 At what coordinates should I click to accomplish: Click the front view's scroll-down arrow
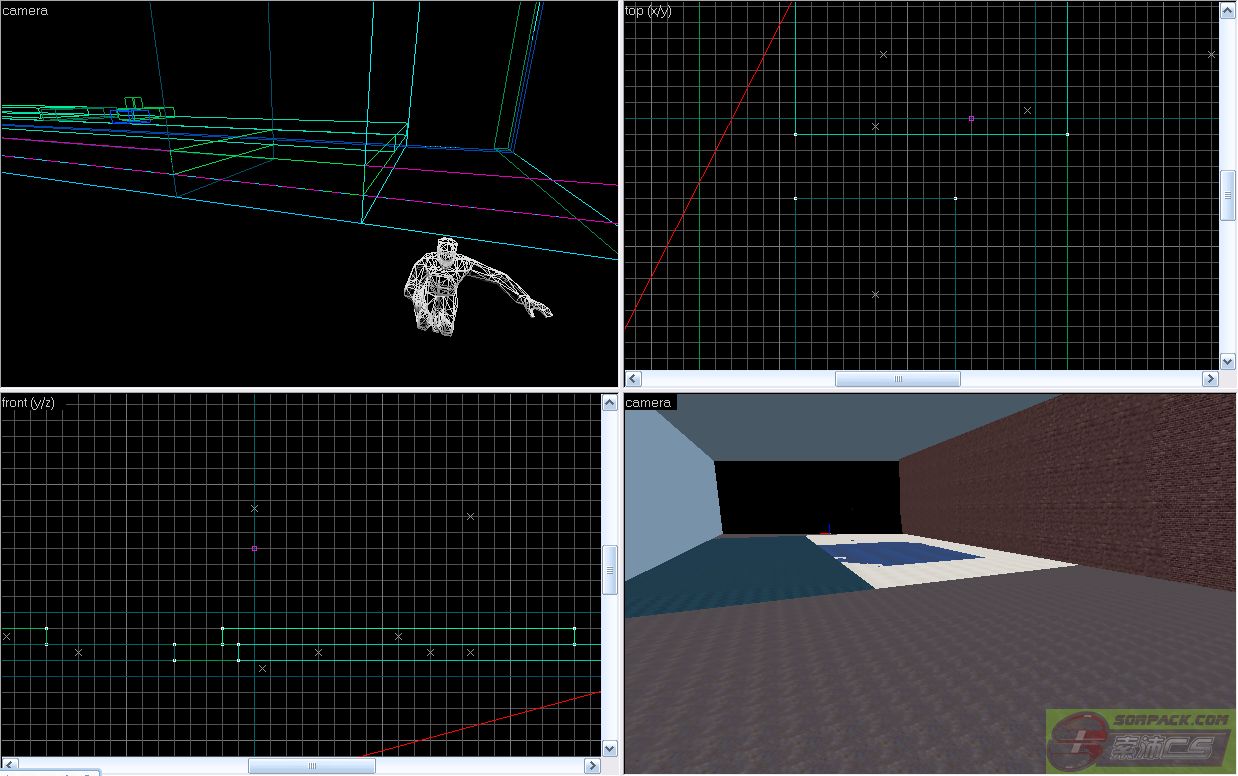(609, 748)
